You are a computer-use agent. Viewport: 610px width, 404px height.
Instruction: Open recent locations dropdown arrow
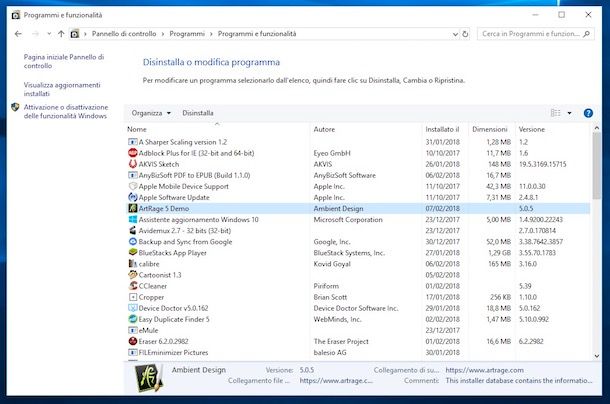click(49, 34)
